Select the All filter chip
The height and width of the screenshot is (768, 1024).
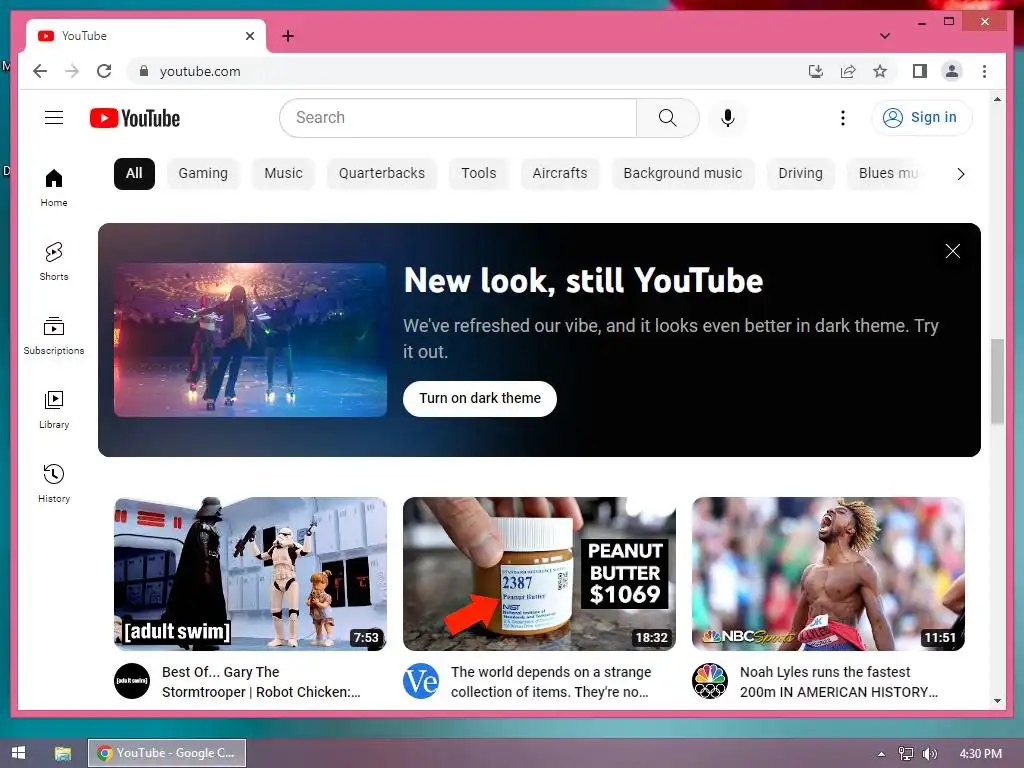[134, 174]
